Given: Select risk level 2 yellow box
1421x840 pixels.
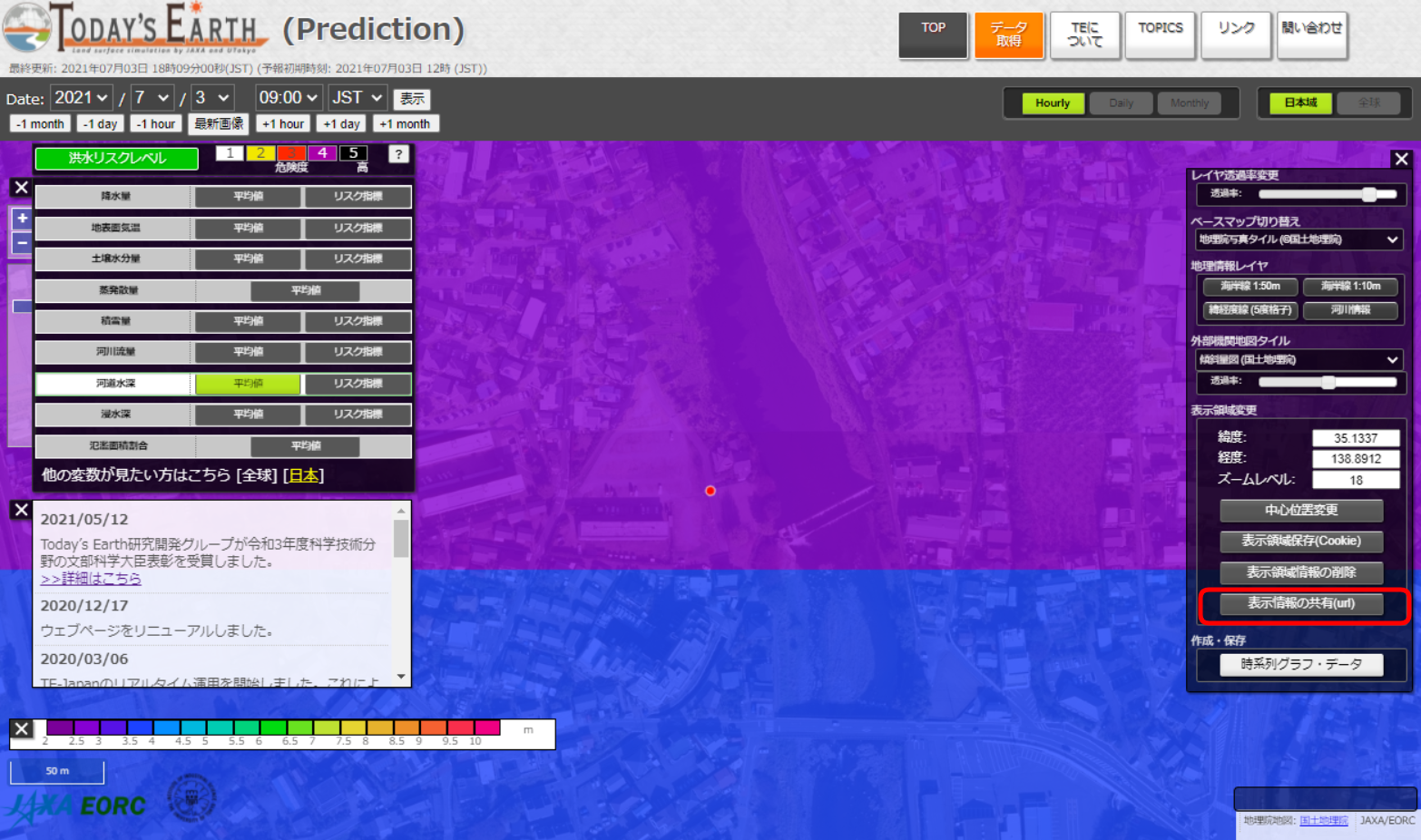Looking at the screenshot, I should point(260,153).
